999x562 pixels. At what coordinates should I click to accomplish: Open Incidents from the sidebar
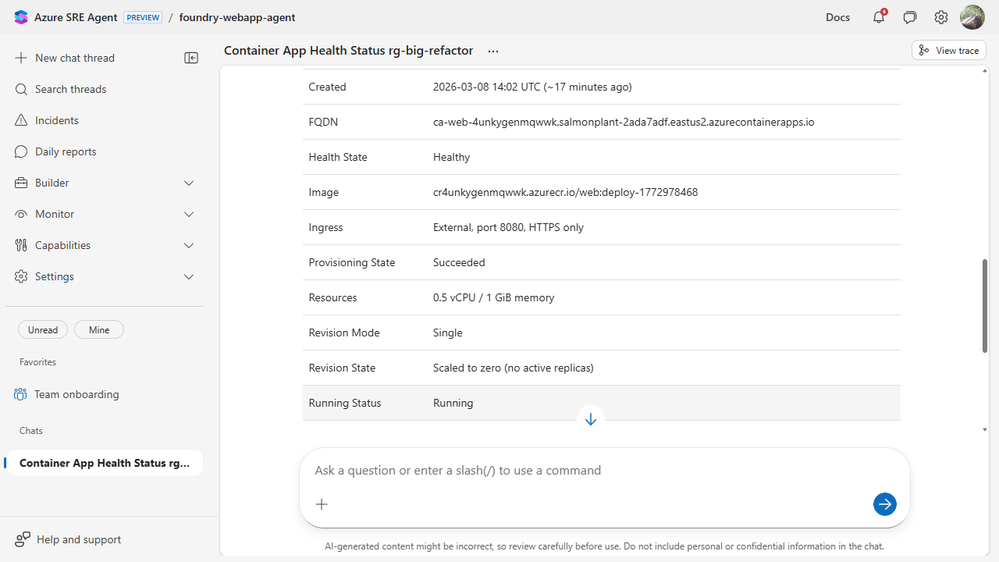point(57,120)
